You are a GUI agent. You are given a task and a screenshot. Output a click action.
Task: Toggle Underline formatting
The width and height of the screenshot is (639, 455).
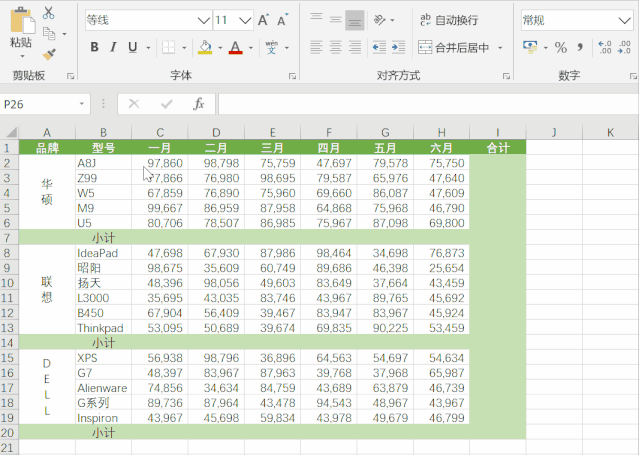[x=132, y=47]
